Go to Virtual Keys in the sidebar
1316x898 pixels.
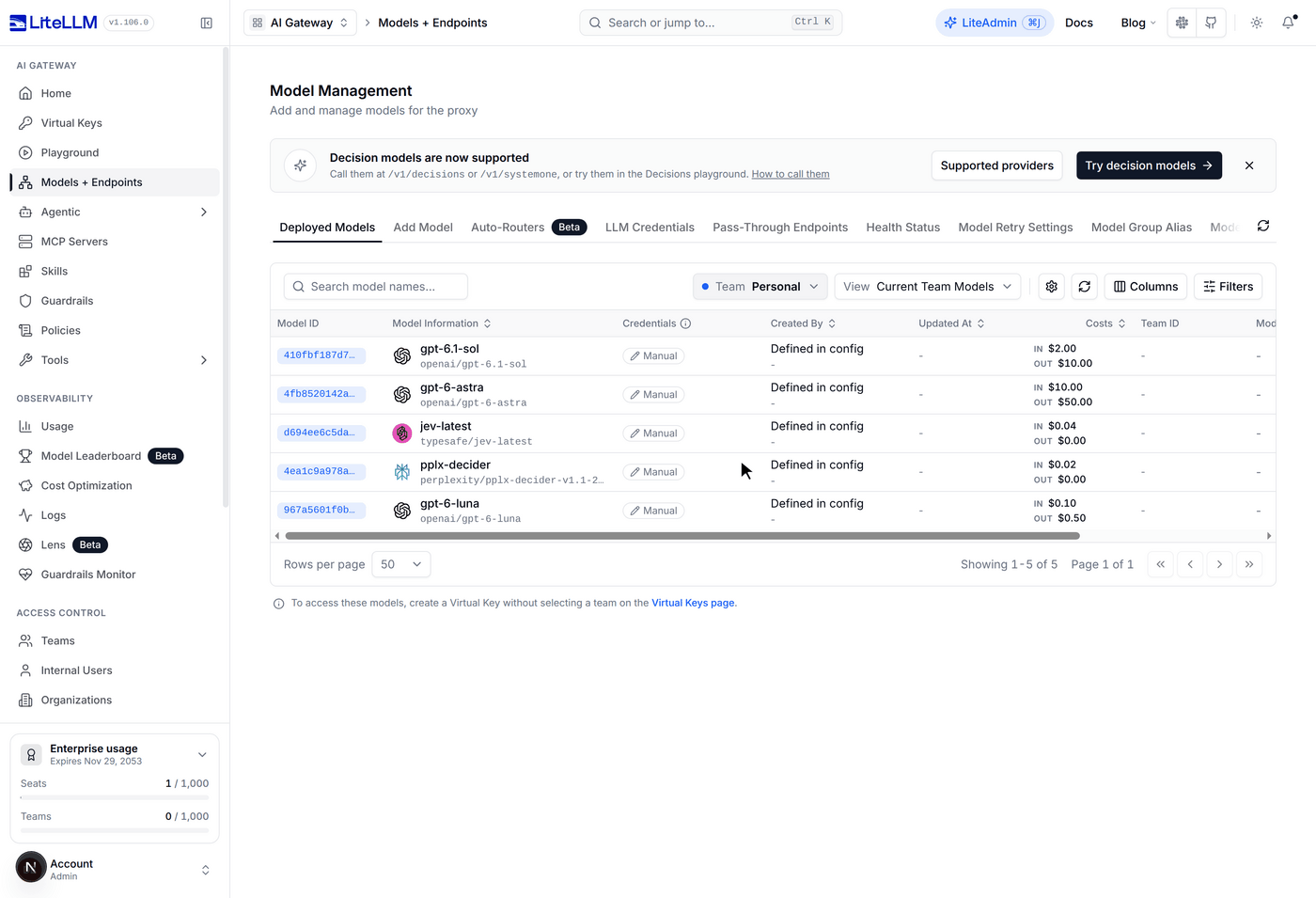click(x=115, y=123)
